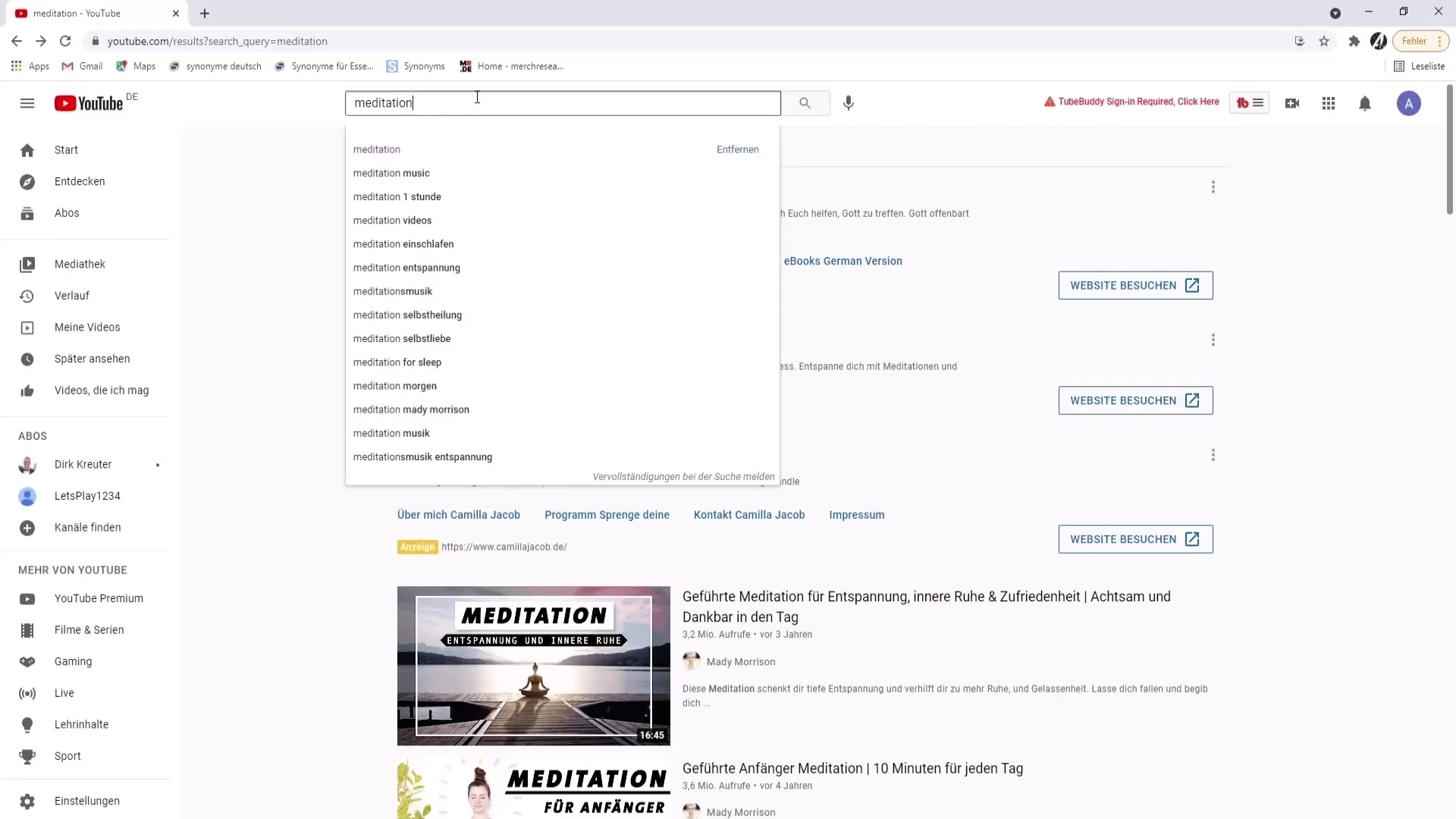The image size is (1456, 819).
Task: Click the YouTube hamburger menu icon
Action: [x=27, y=103]
